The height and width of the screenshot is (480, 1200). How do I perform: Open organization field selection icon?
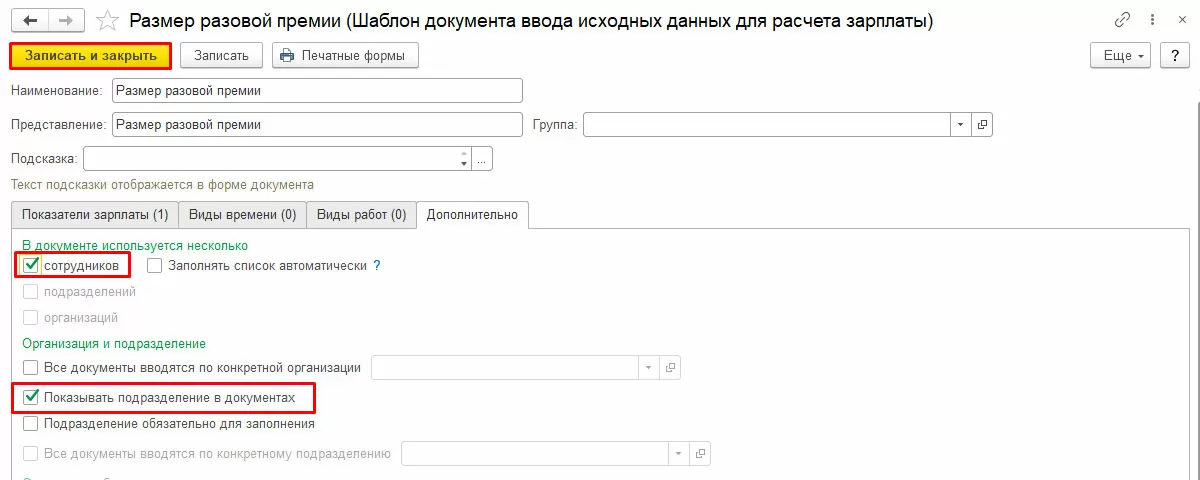pyautogui.click(x=671, y=367)
